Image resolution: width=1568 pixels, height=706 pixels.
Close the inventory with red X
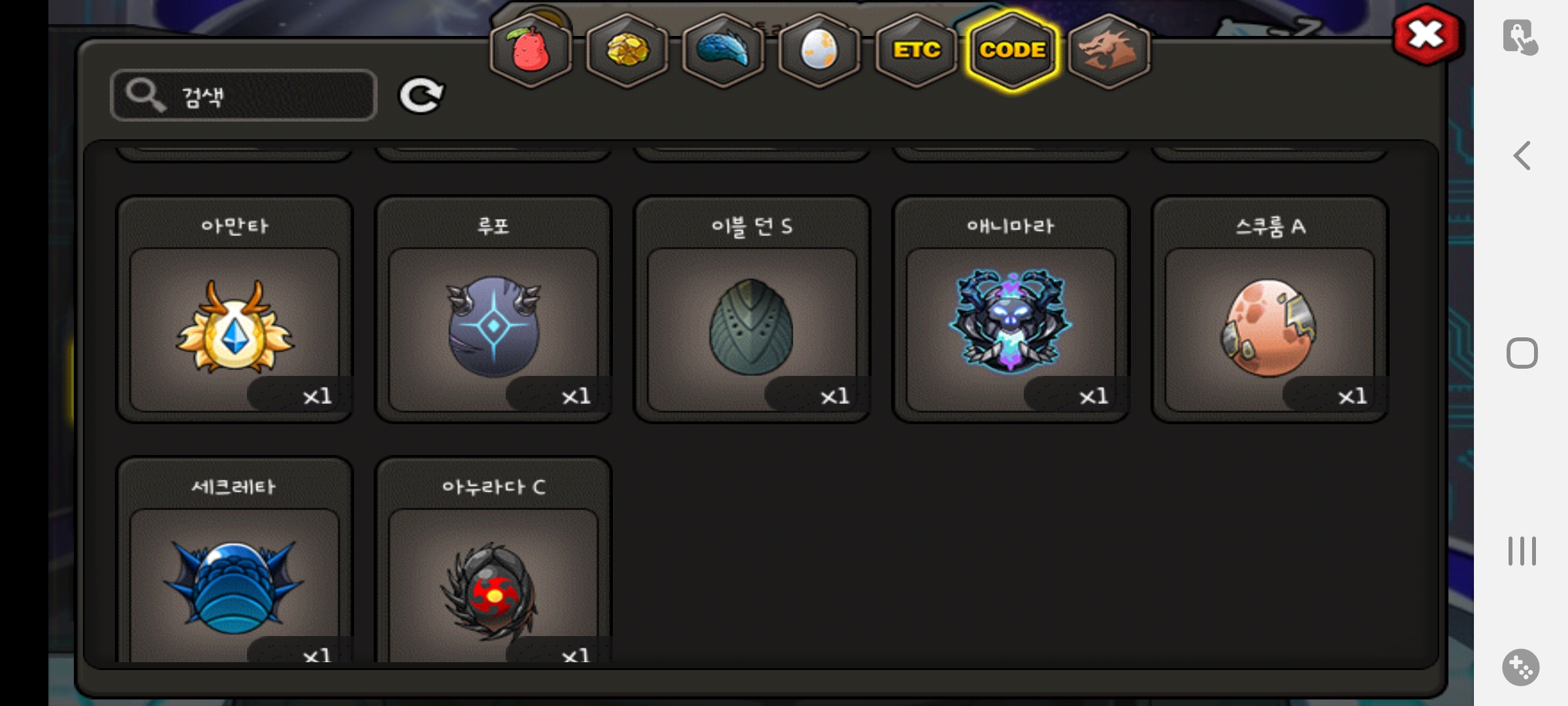(x=1427, y=35)
